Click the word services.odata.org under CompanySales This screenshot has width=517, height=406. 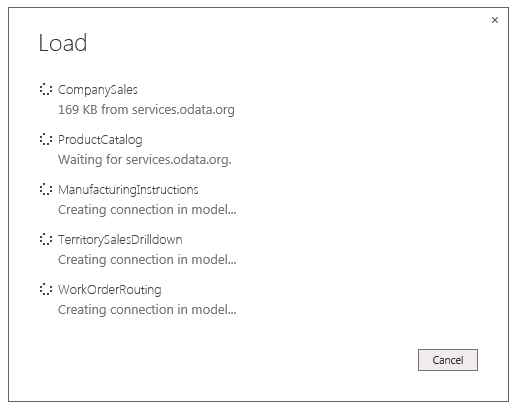coord(183,110)
